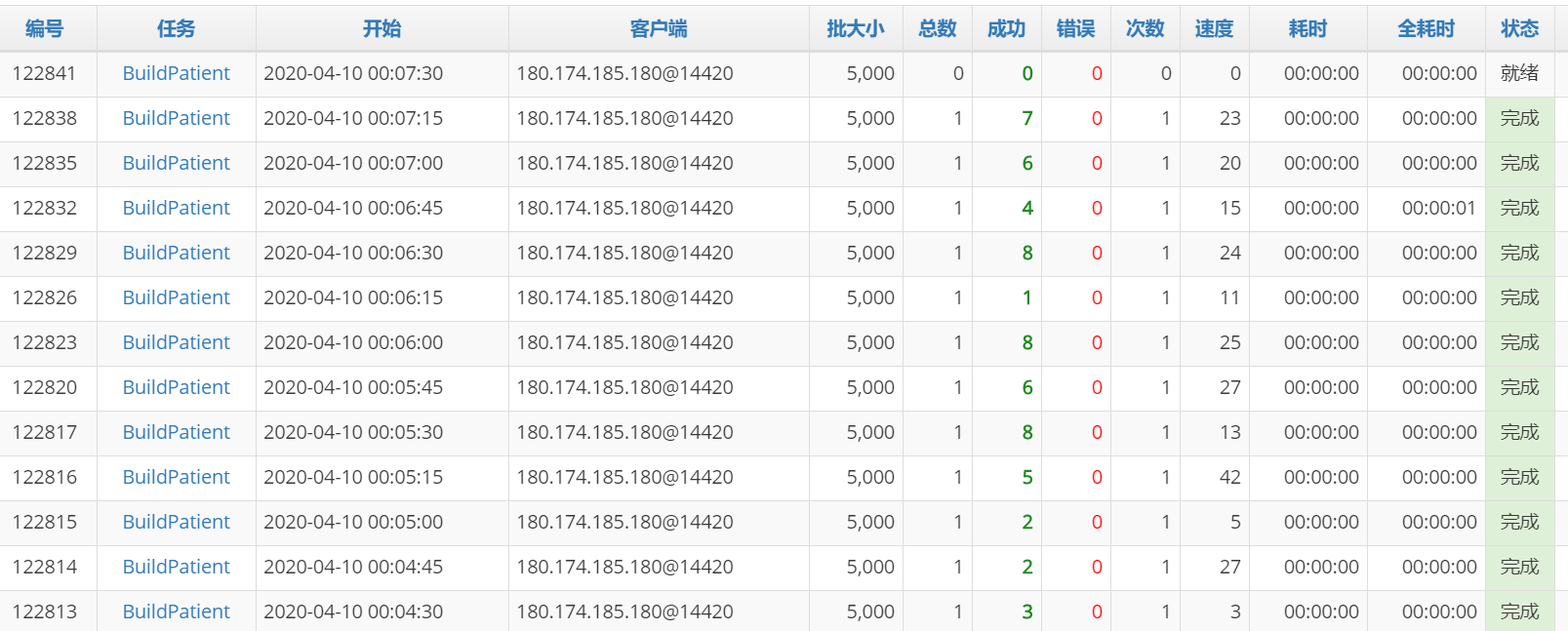Viewport: 1568px width, 631px height.
Task: Select speed value 11 in row 122826
Action: pos(1230,298)
